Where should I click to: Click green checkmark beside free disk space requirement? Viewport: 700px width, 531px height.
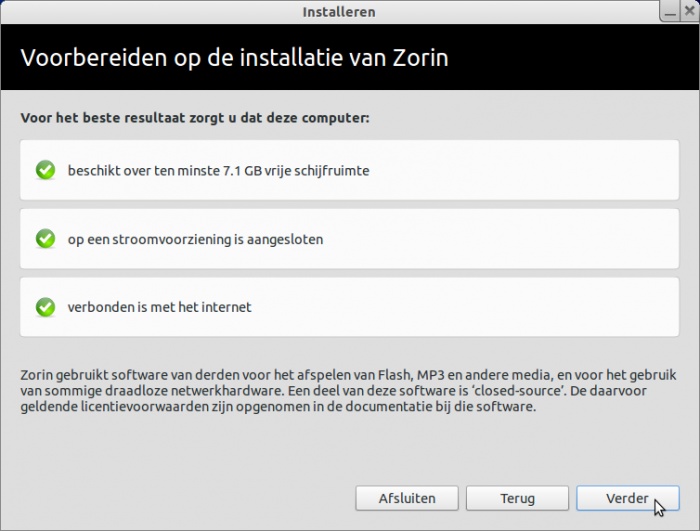(x=45, y=170)
